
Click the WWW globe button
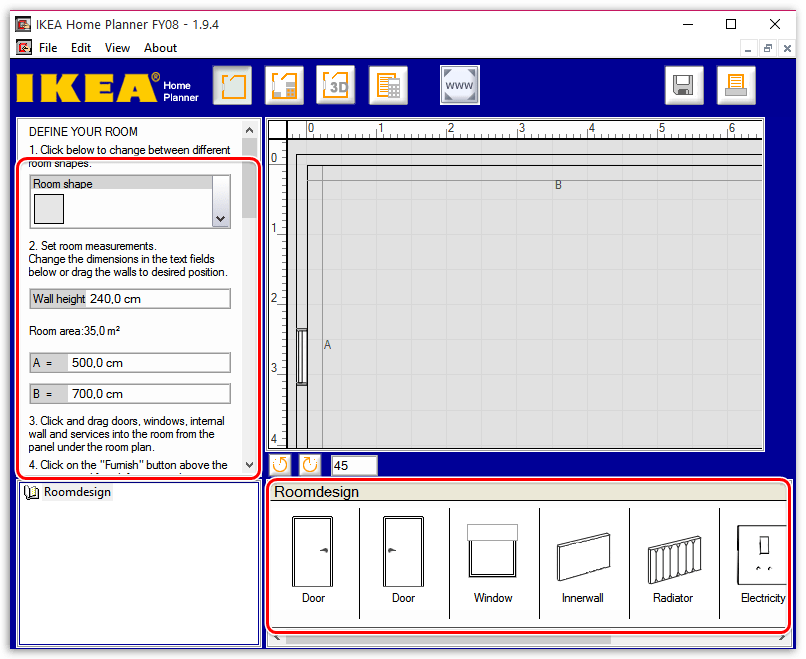(x=460, y=86)
